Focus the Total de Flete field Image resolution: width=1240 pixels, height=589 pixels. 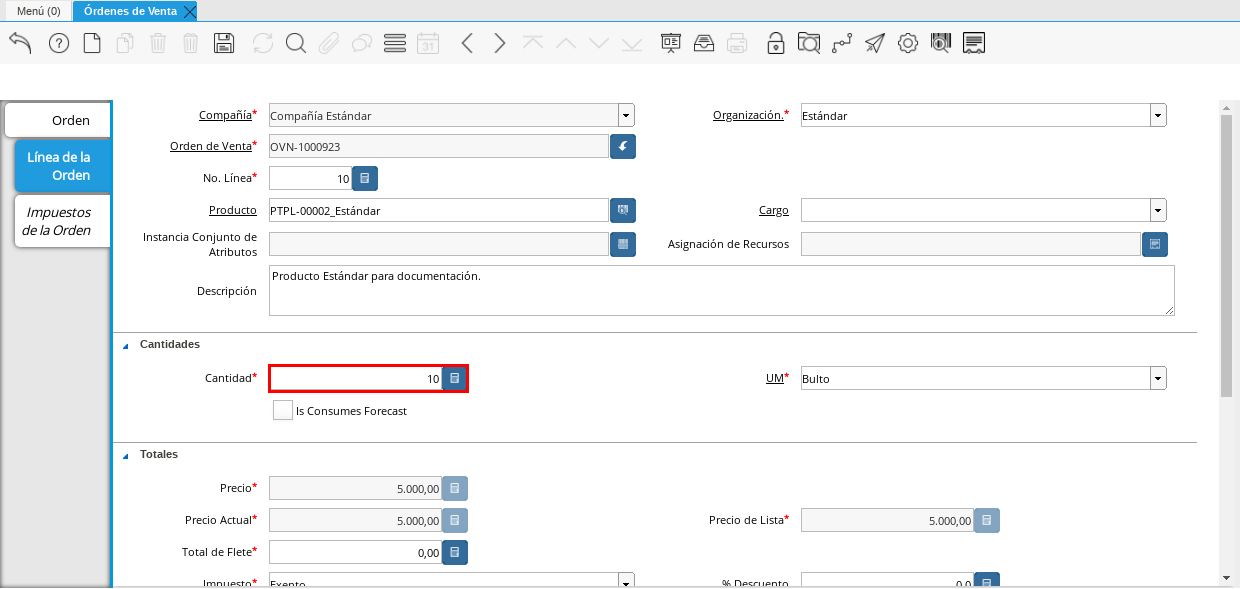[355, 552]
